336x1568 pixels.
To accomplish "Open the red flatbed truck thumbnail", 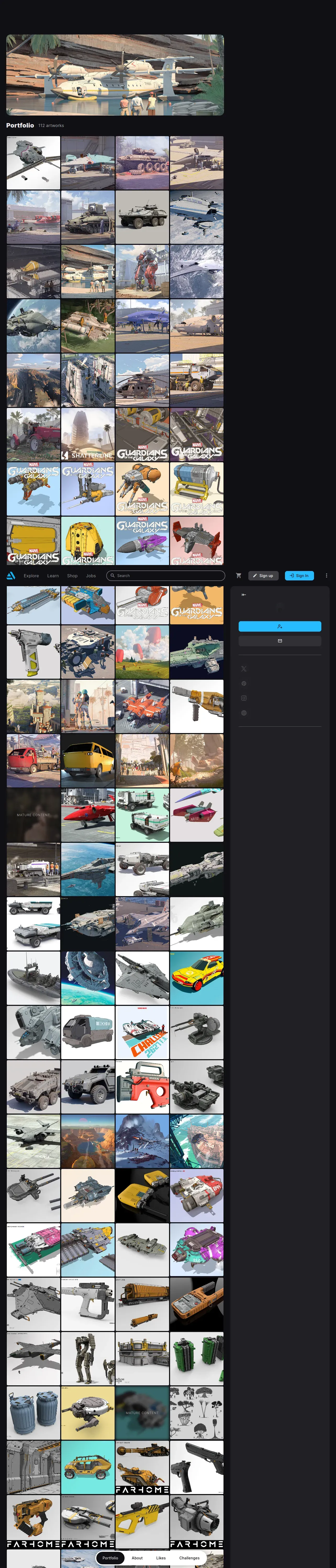I will click(x=33, y=761).
